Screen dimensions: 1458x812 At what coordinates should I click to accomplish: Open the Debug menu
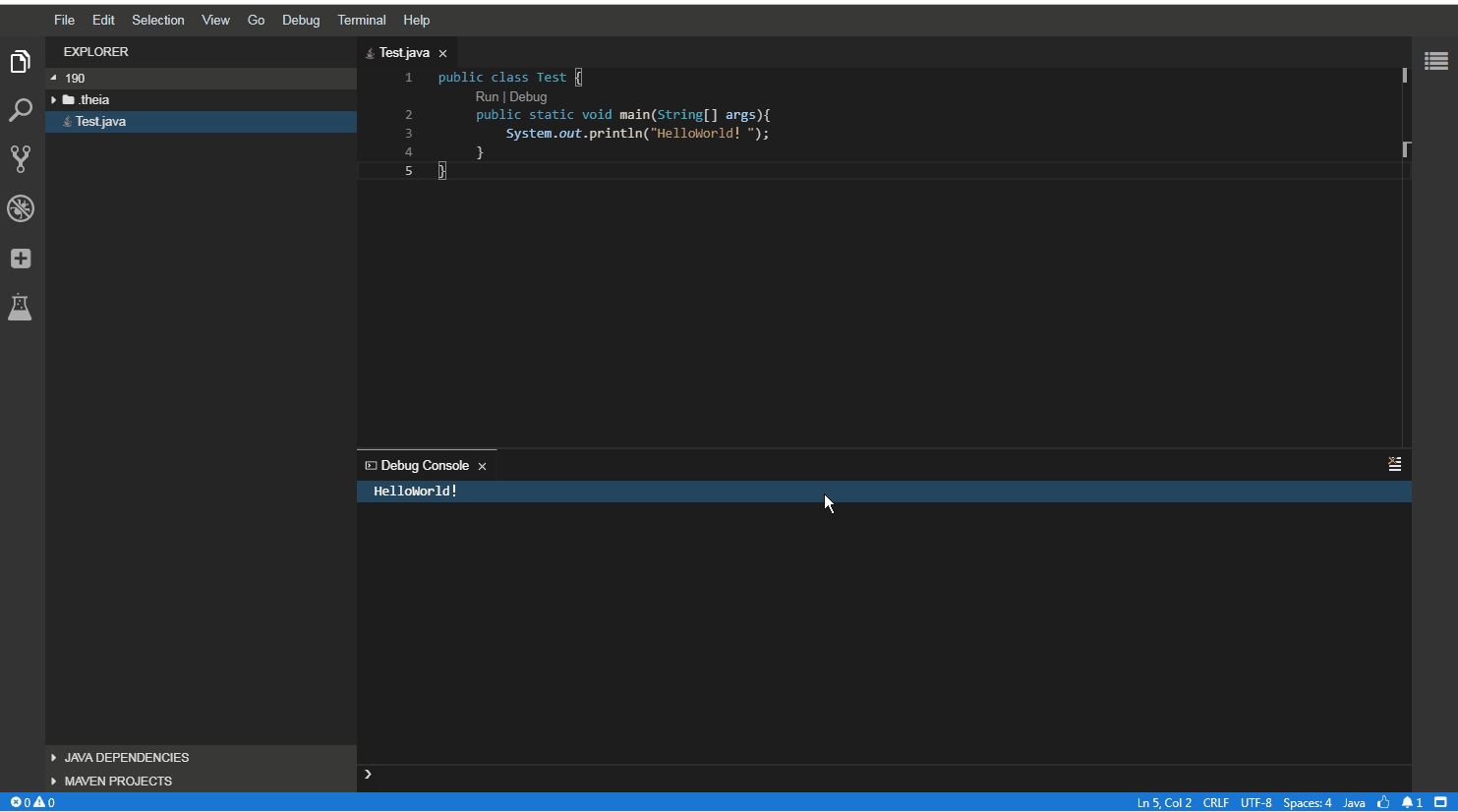click(301, 20)
